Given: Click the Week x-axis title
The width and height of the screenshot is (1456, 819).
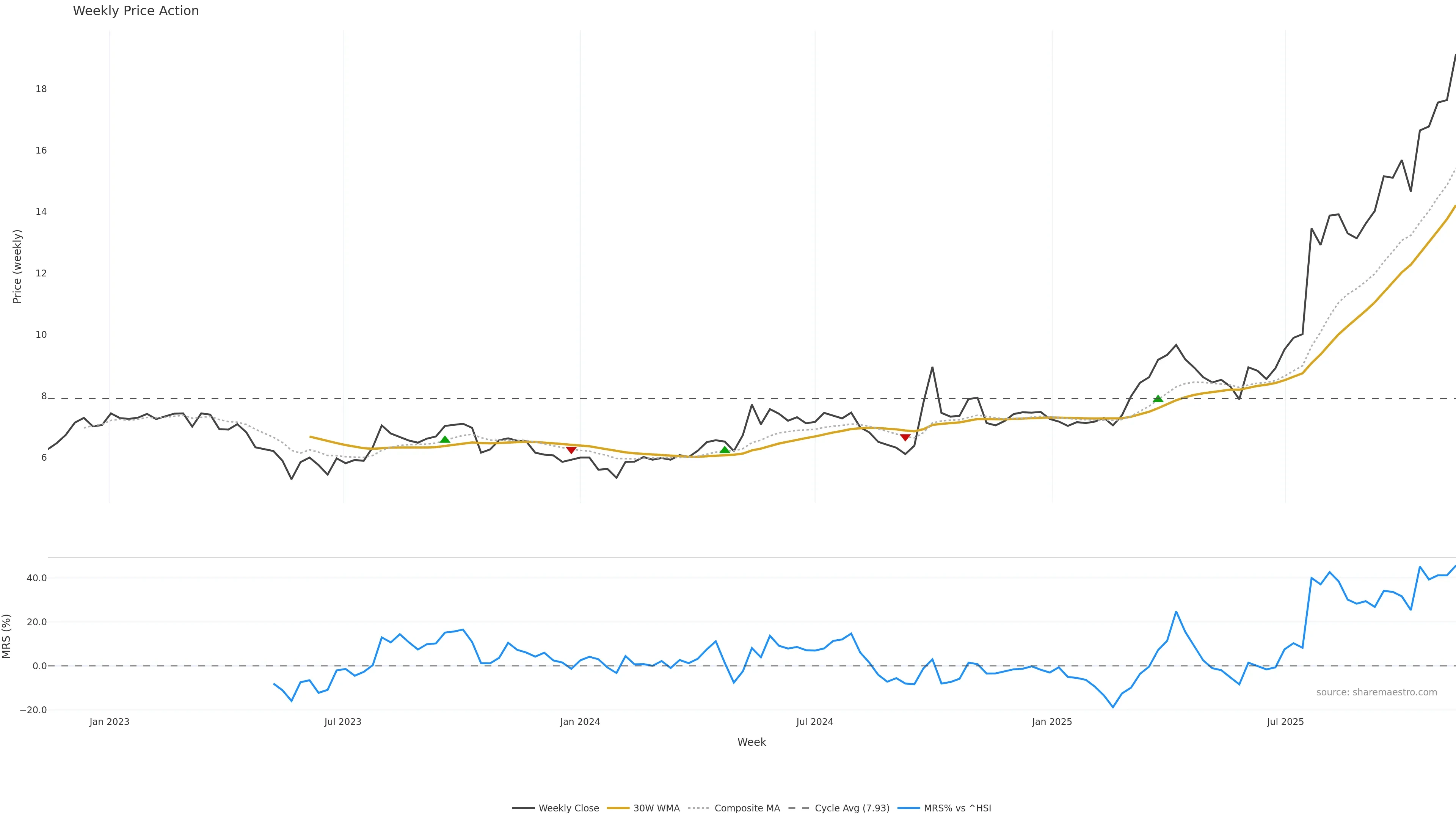Looking at the screenshot, I should pyautogui.click(x=751, y=742).
